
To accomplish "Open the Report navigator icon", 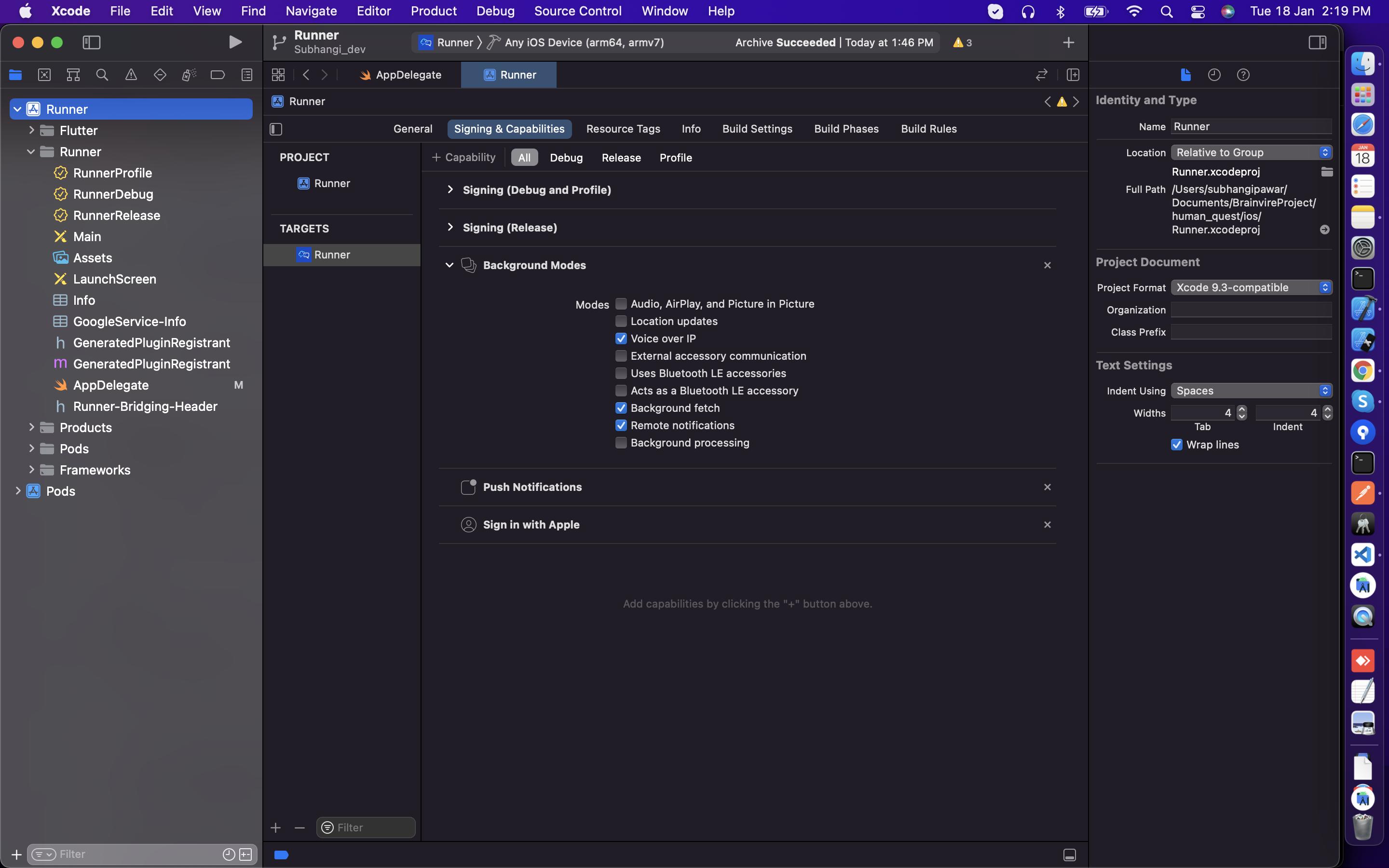I will tap(247, 75).
